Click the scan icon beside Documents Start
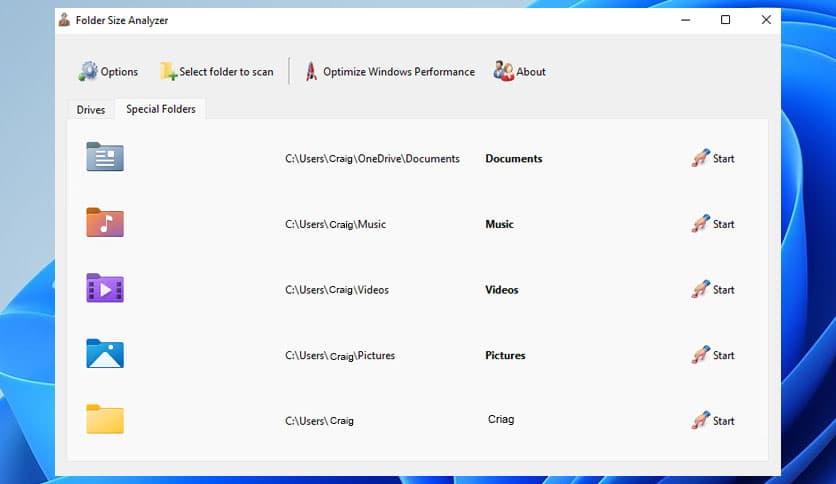Screen dimensions: 836x484 [x=701, y=158]
